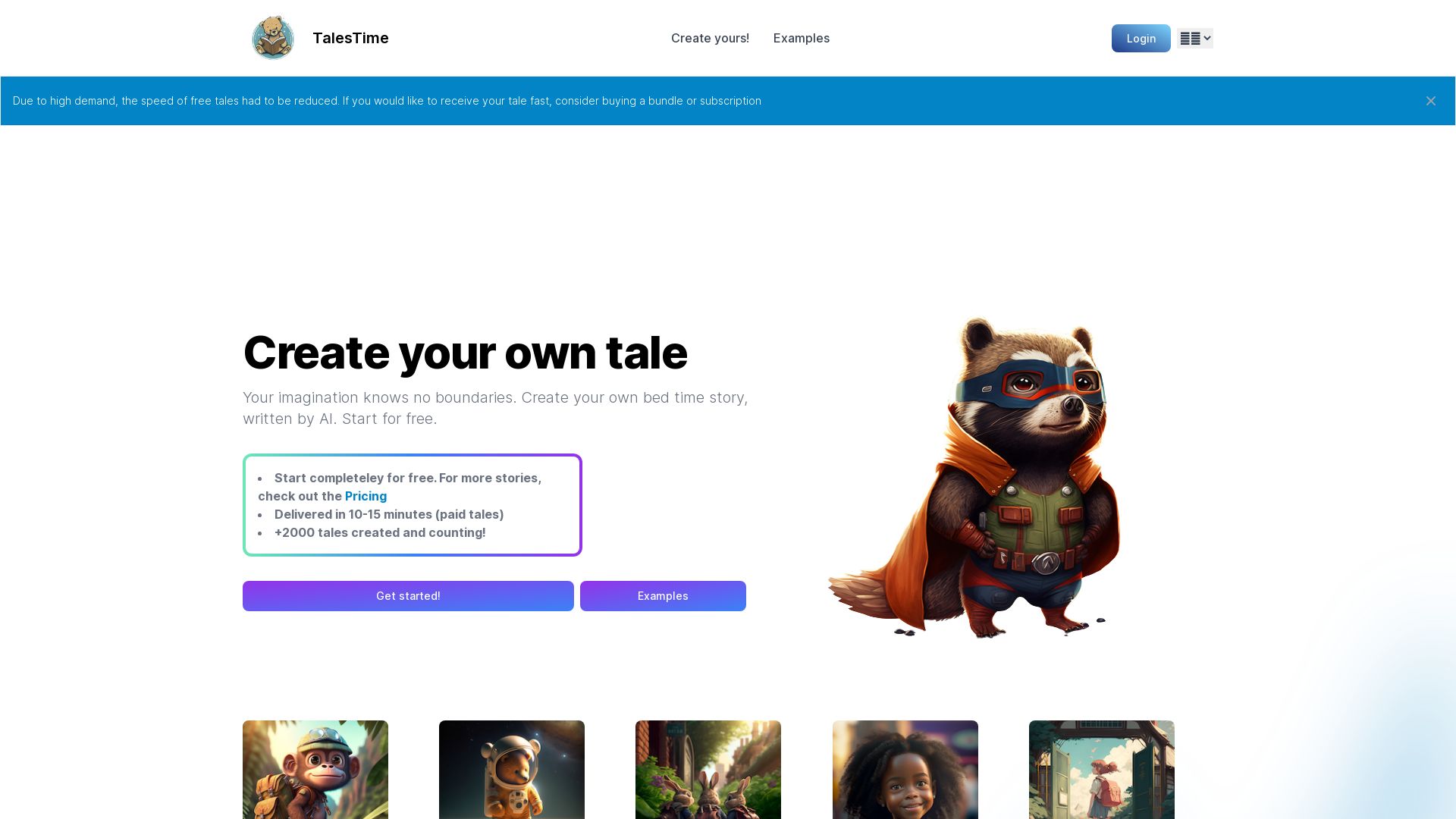Open the language dropdown chevron

(1206, 38)
